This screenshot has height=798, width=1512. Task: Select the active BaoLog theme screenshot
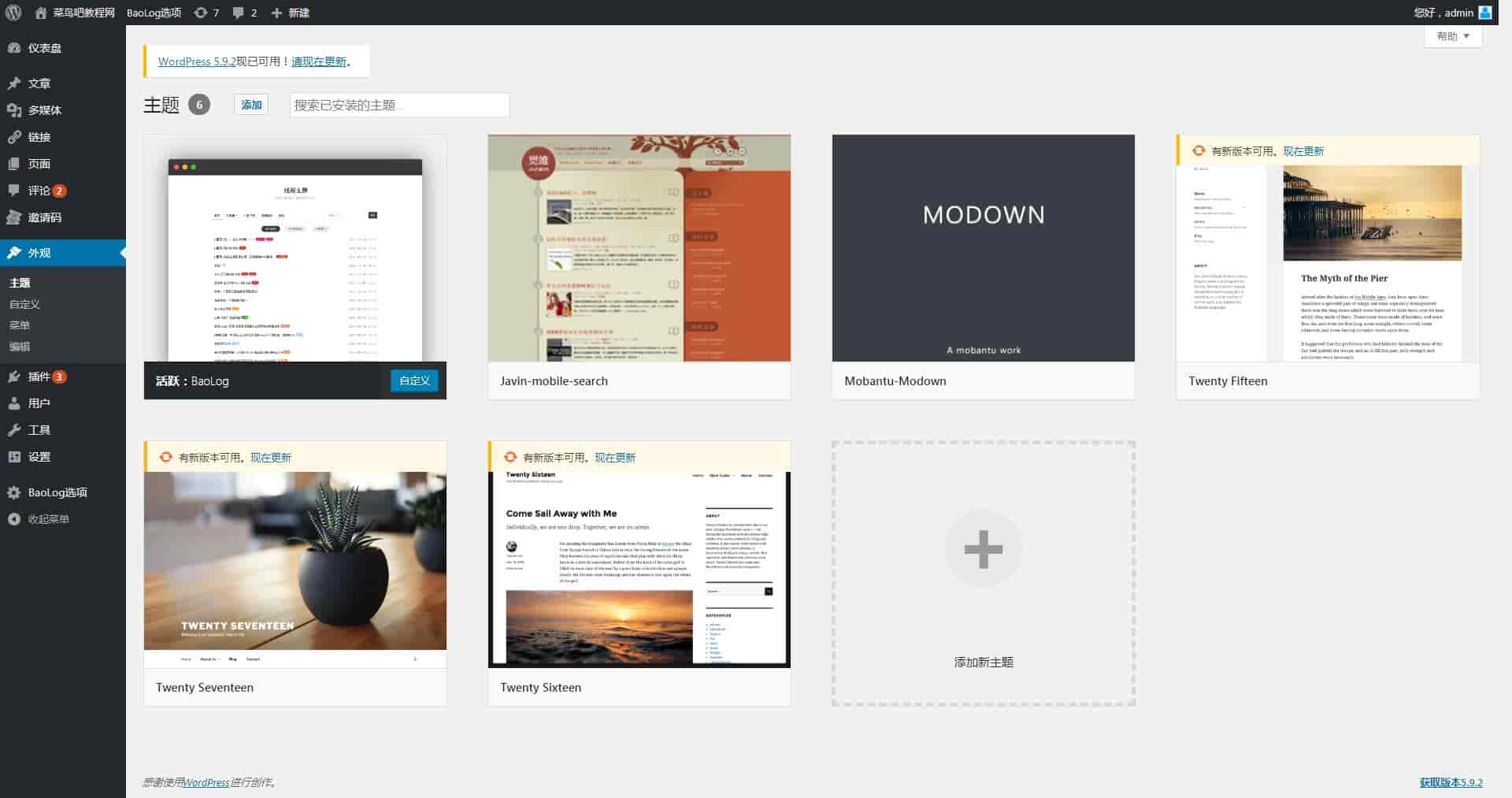click(295, 248)
